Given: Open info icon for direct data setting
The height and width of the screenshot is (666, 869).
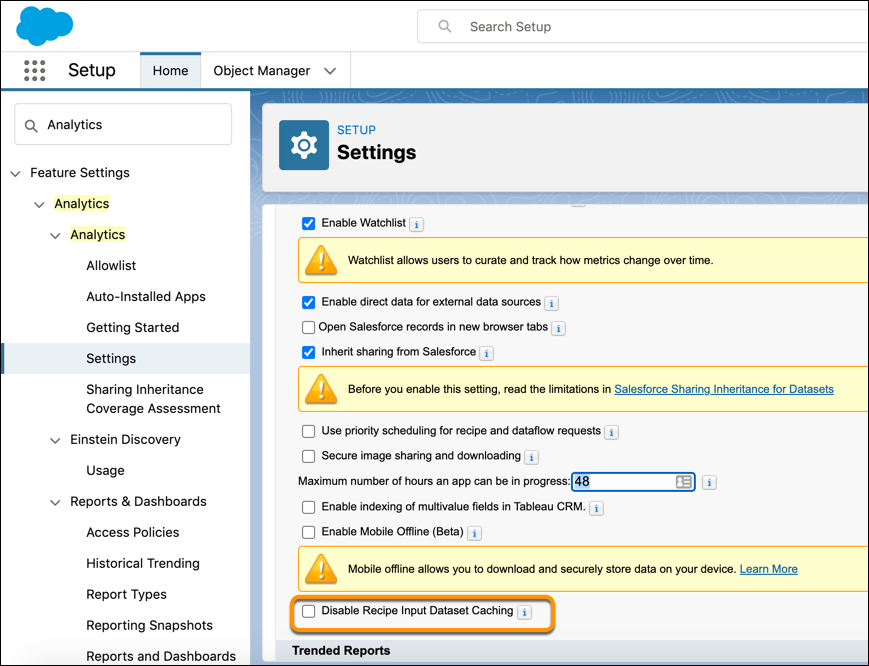Looking at the screenshot, I should [x=551, y=304].
